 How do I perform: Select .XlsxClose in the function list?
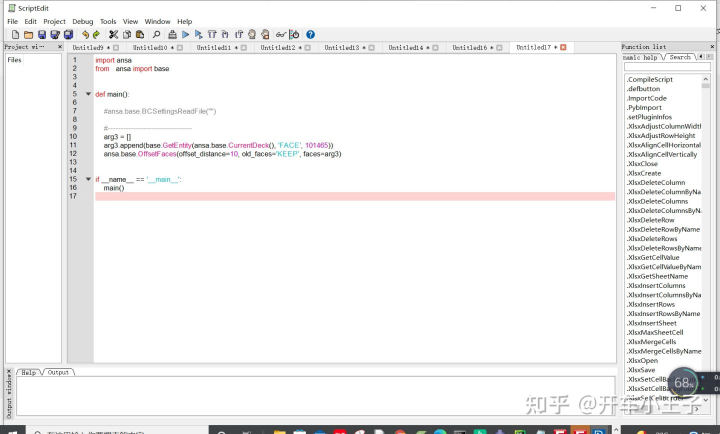[x=642, y=164]
